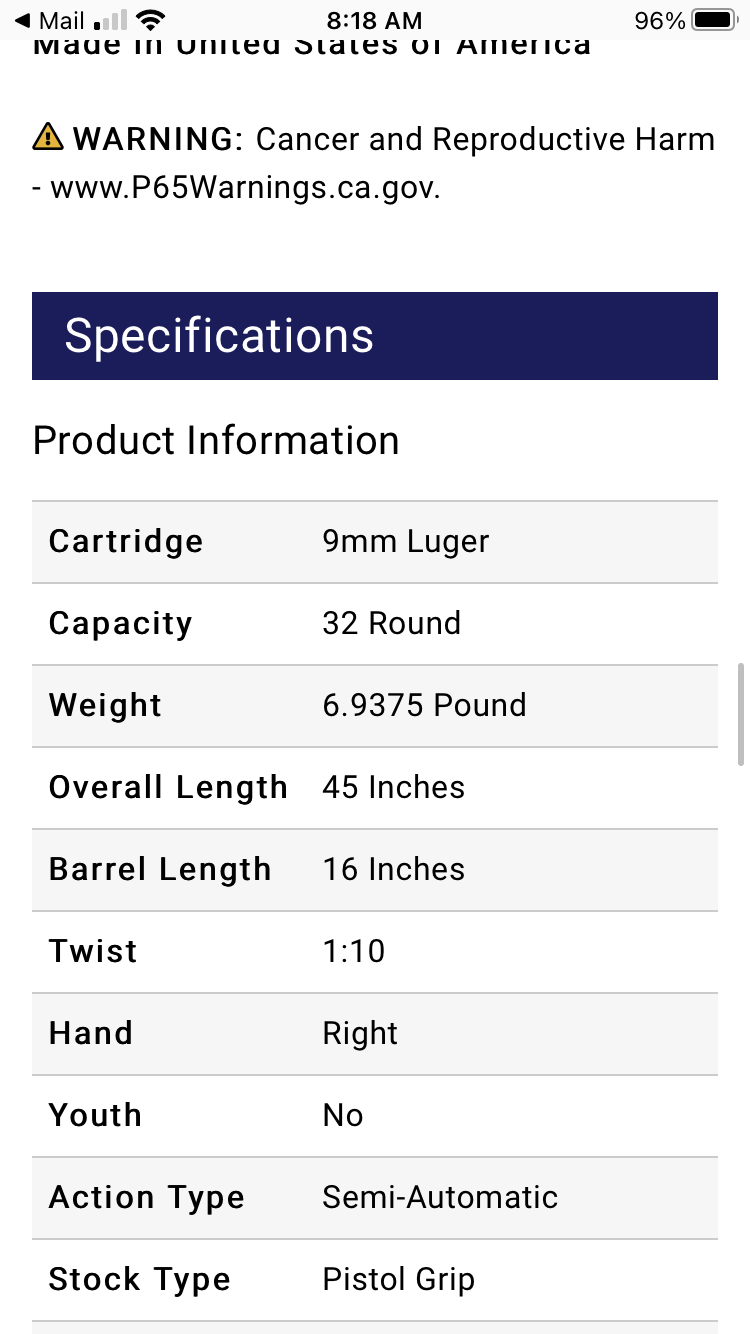Tap the Weight 6.9375 Pound row
This screenshot has width=750, height=1334.
(x=375, y=706)
